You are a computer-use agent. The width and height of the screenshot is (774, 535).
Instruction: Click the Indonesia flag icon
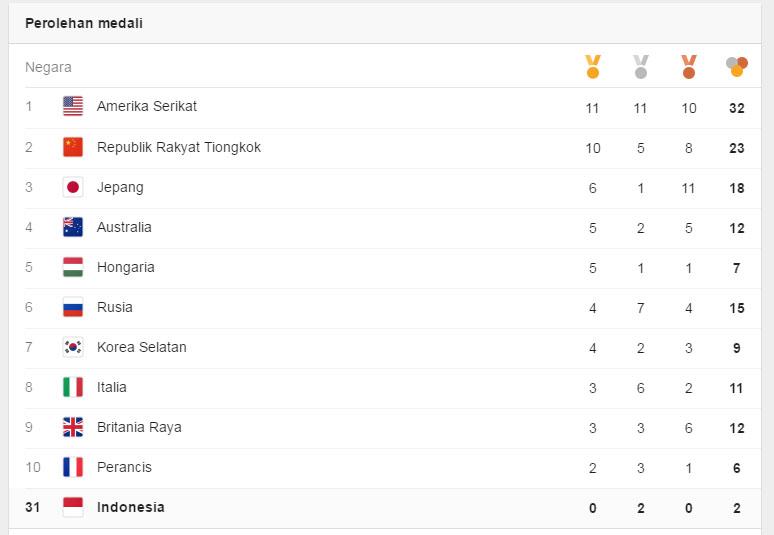tap(73, 507)
